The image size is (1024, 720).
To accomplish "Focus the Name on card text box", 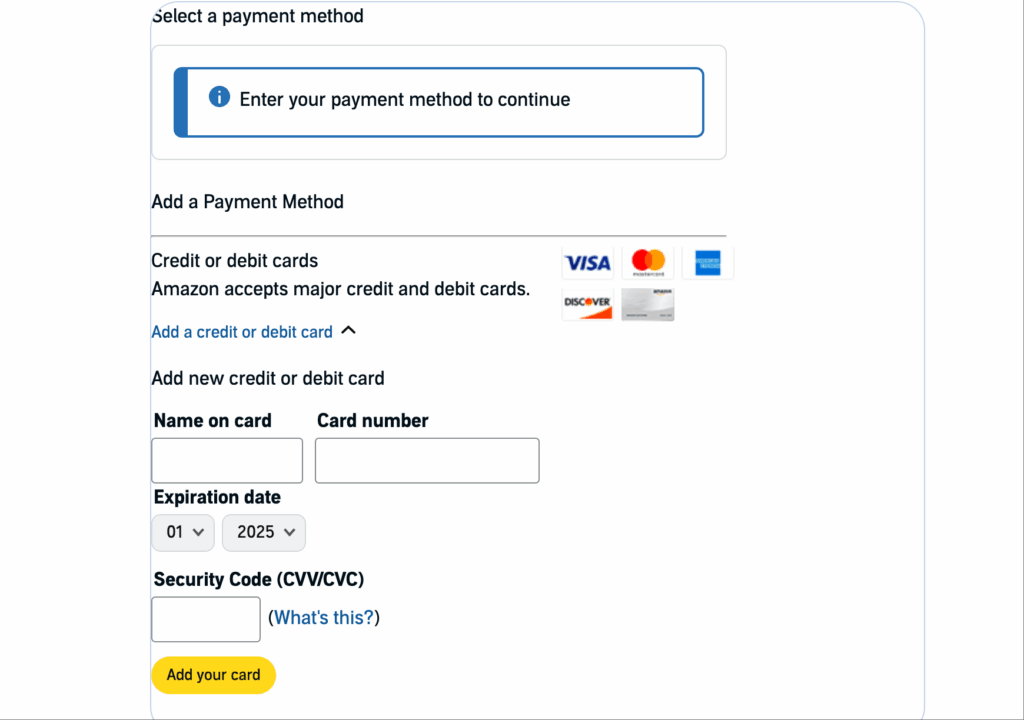I will (x=227, y=461).
